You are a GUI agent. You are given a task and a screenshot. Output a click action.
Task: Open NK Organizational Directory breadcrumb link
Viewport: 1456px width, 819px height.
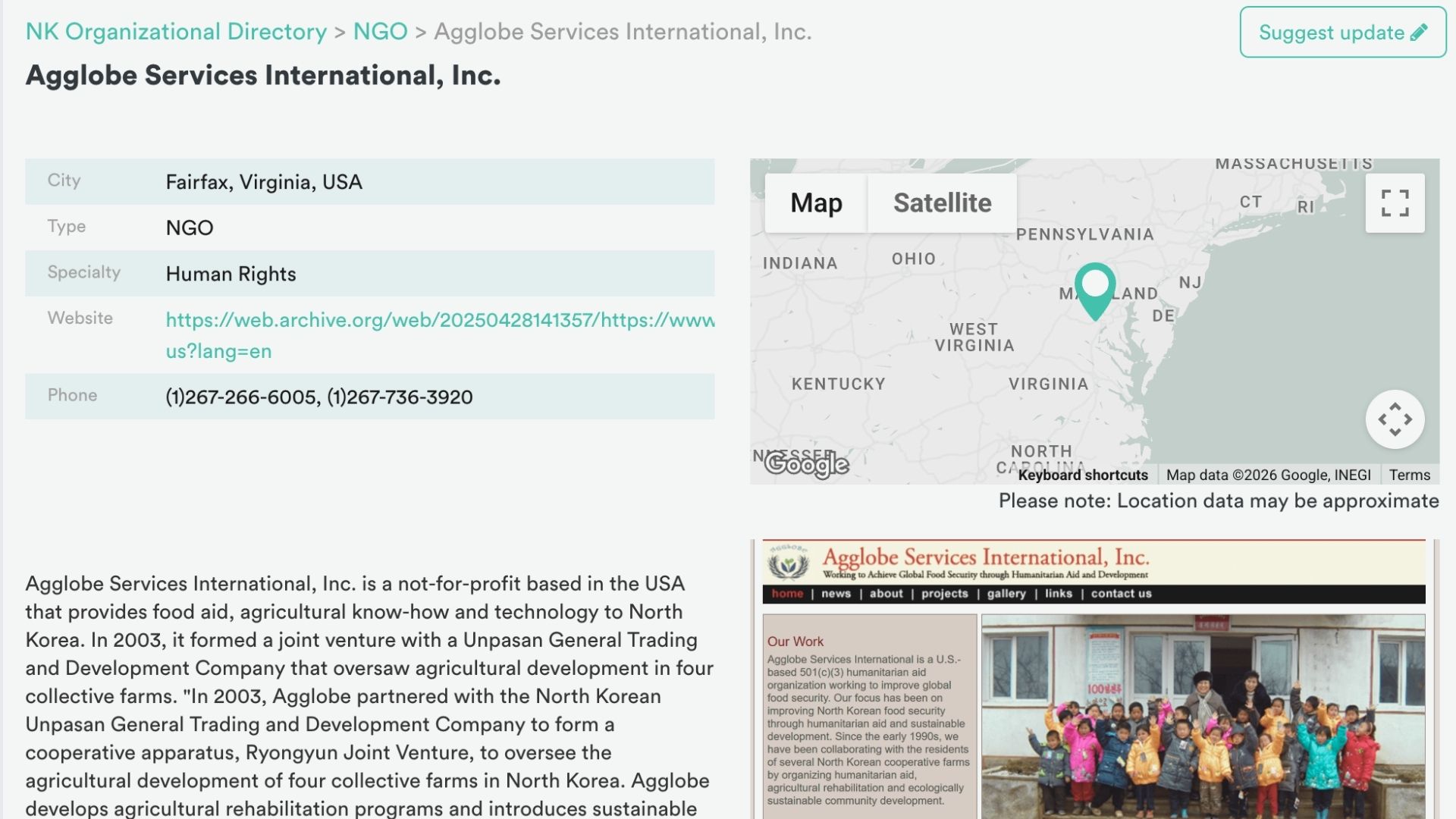pos(176,32)
